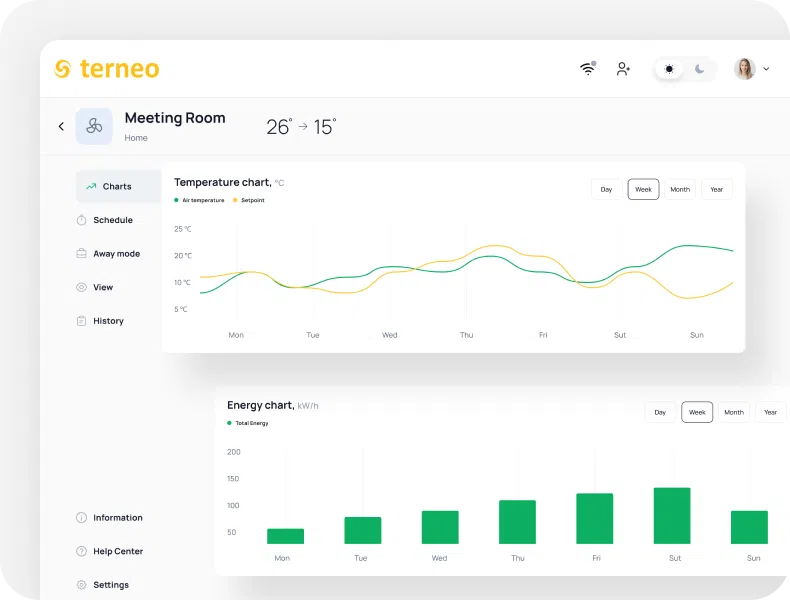This screenshot has width=790, height=600.
Task: Toggle Air temperature legend series
Action: [199, 200]
